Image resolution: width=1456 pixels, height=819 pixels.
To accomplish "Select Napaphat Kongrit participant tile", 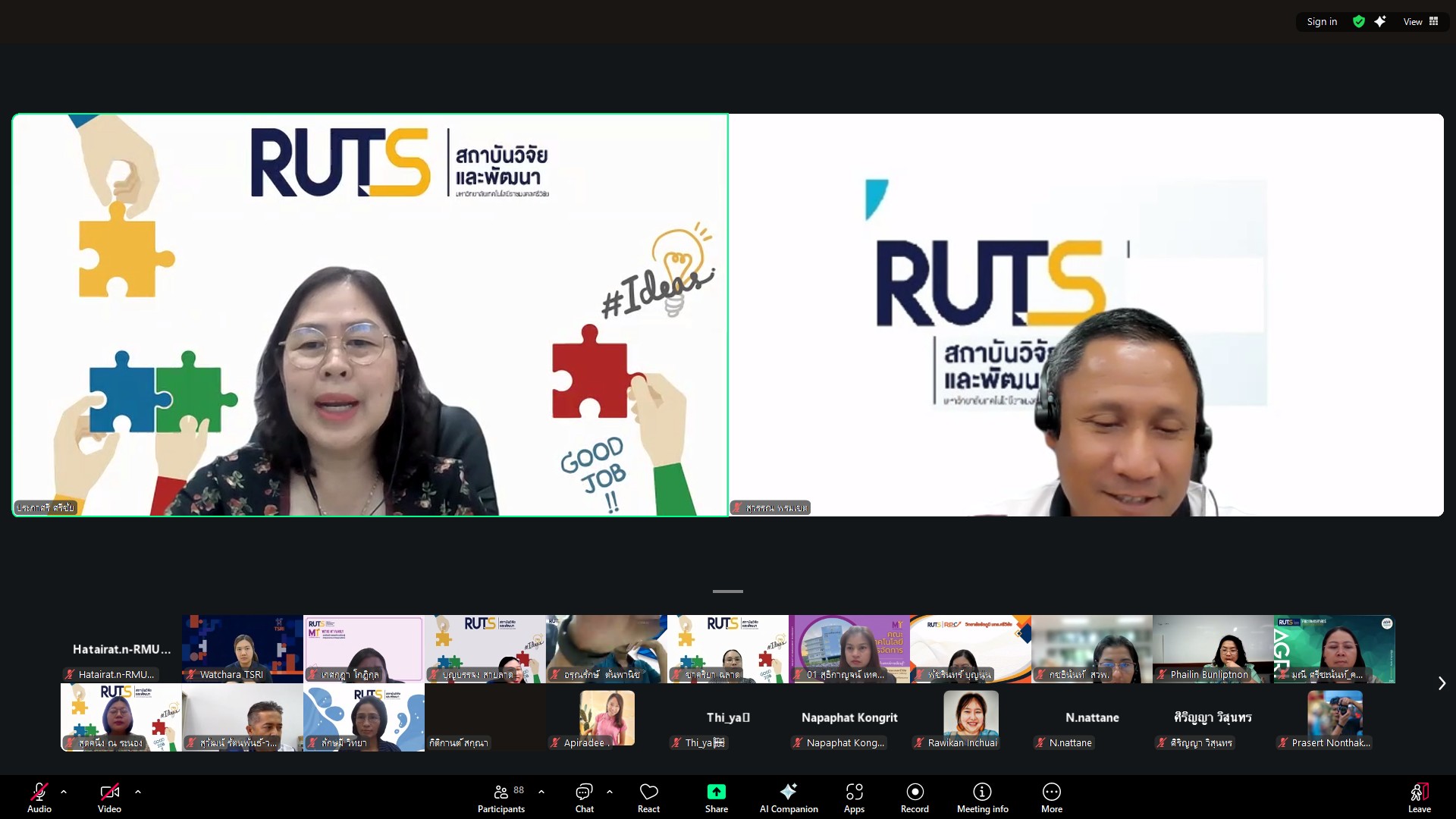I will [x=849, y=717].
